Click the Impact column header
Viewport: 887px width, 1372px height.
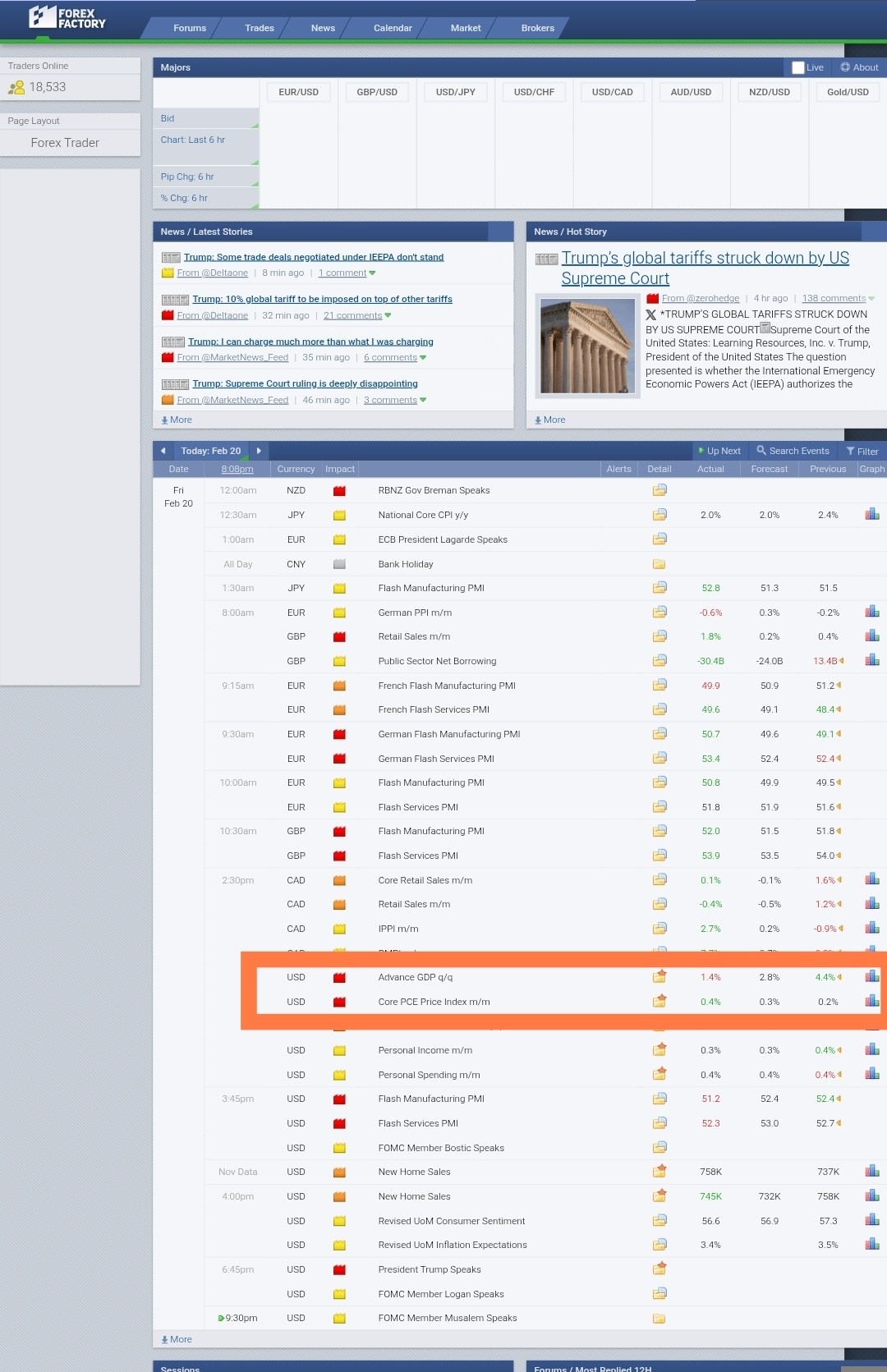340,469
